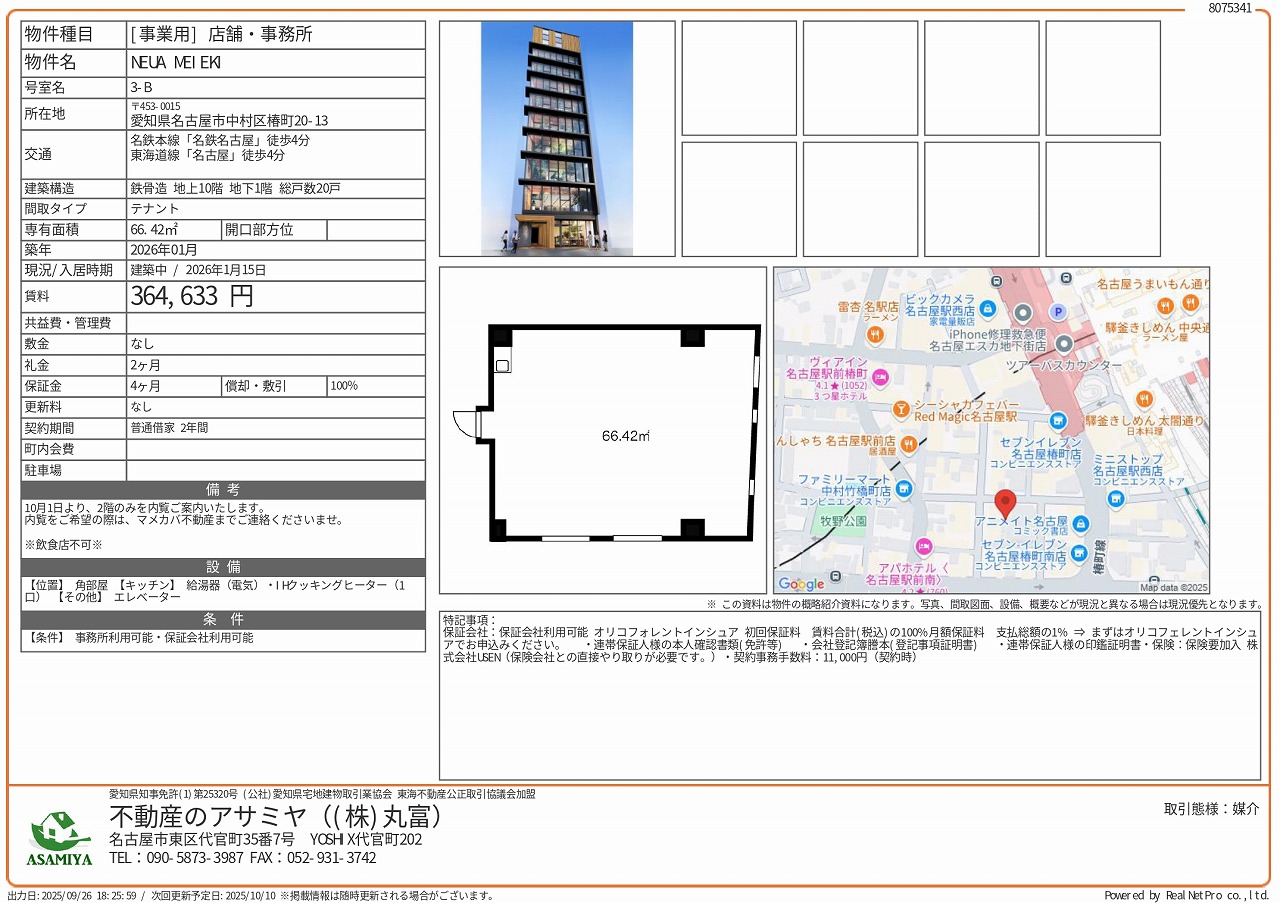The height and width of the screenshot is (903, 1280).
Task: Open the NEUA MEIEKI building photo
Action: pos(557,138)
